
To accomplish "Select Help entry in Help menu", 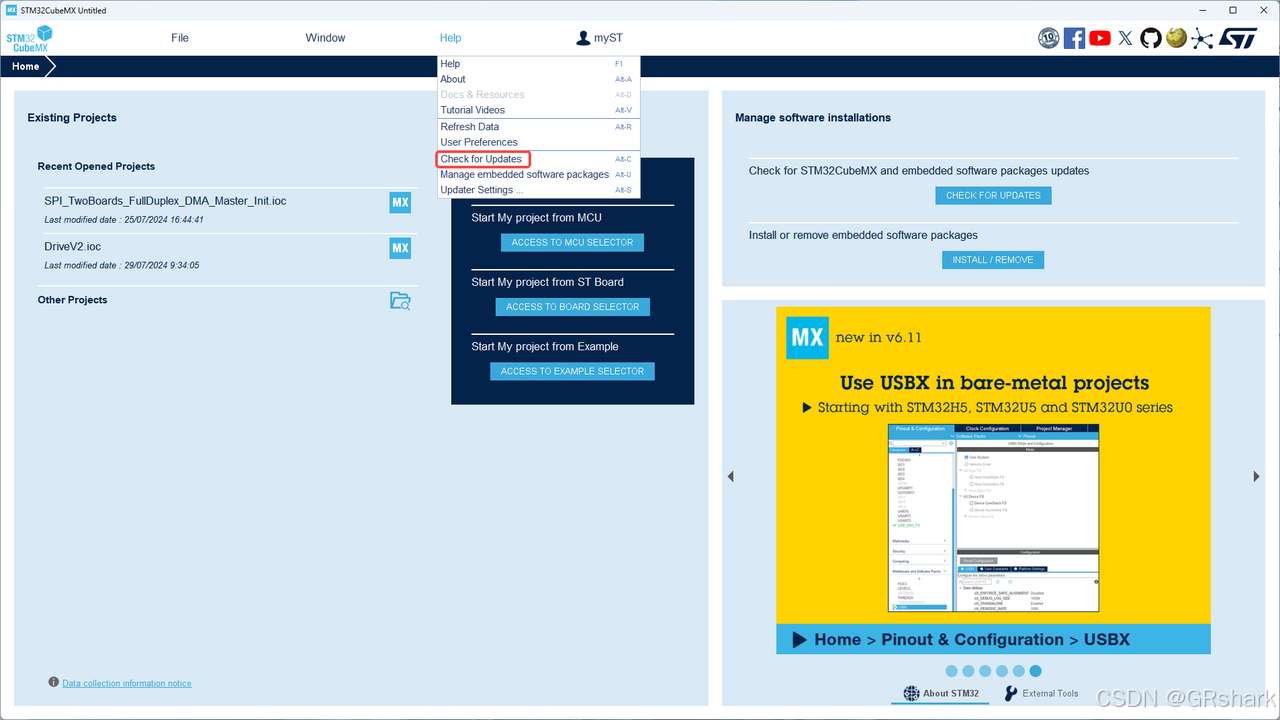I will pyautogui.click(x=538, y=64).
